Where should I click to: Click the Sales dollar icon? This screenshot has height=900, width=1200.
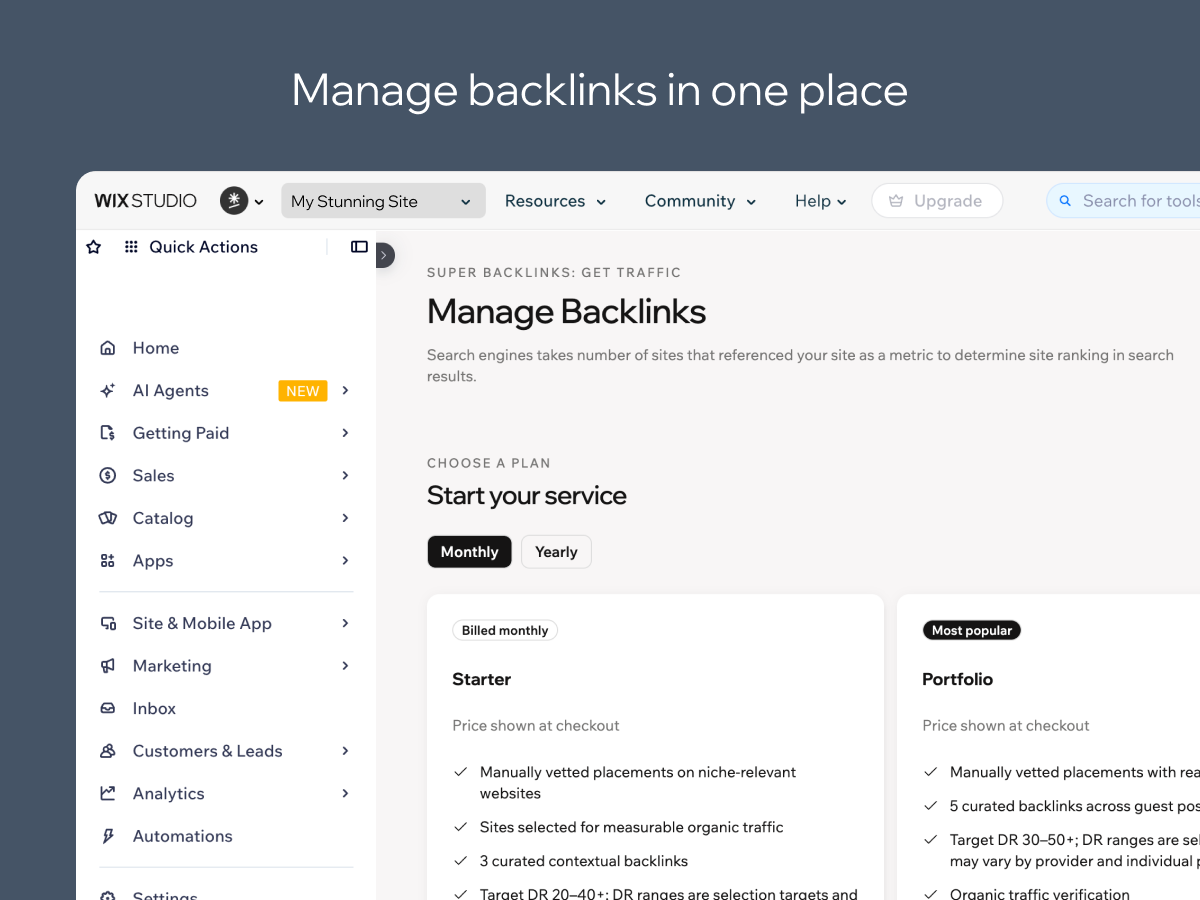108,476
